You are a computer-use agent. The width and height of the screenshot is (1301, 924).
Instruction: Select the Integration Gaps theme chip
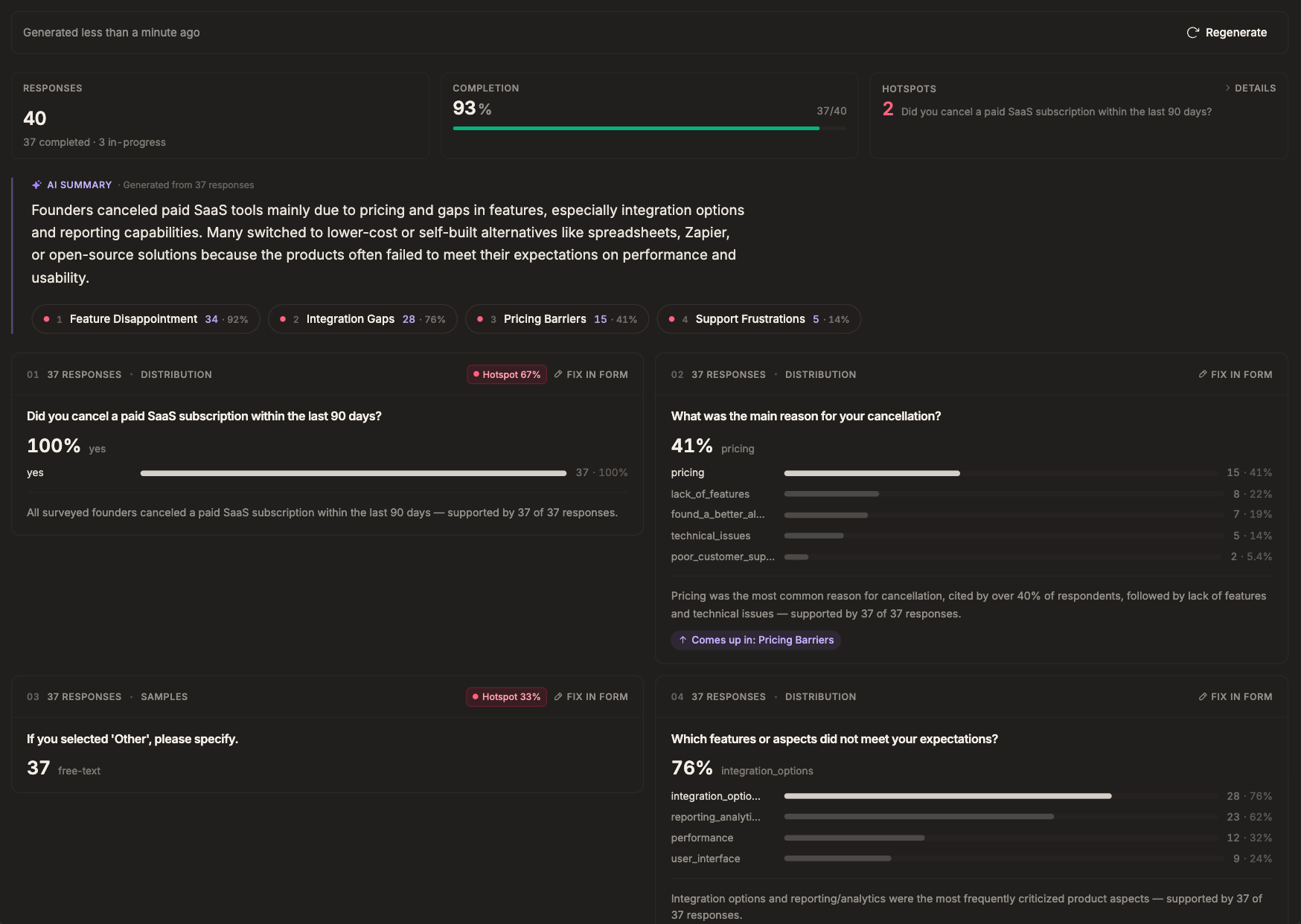[x=362, y=319]
